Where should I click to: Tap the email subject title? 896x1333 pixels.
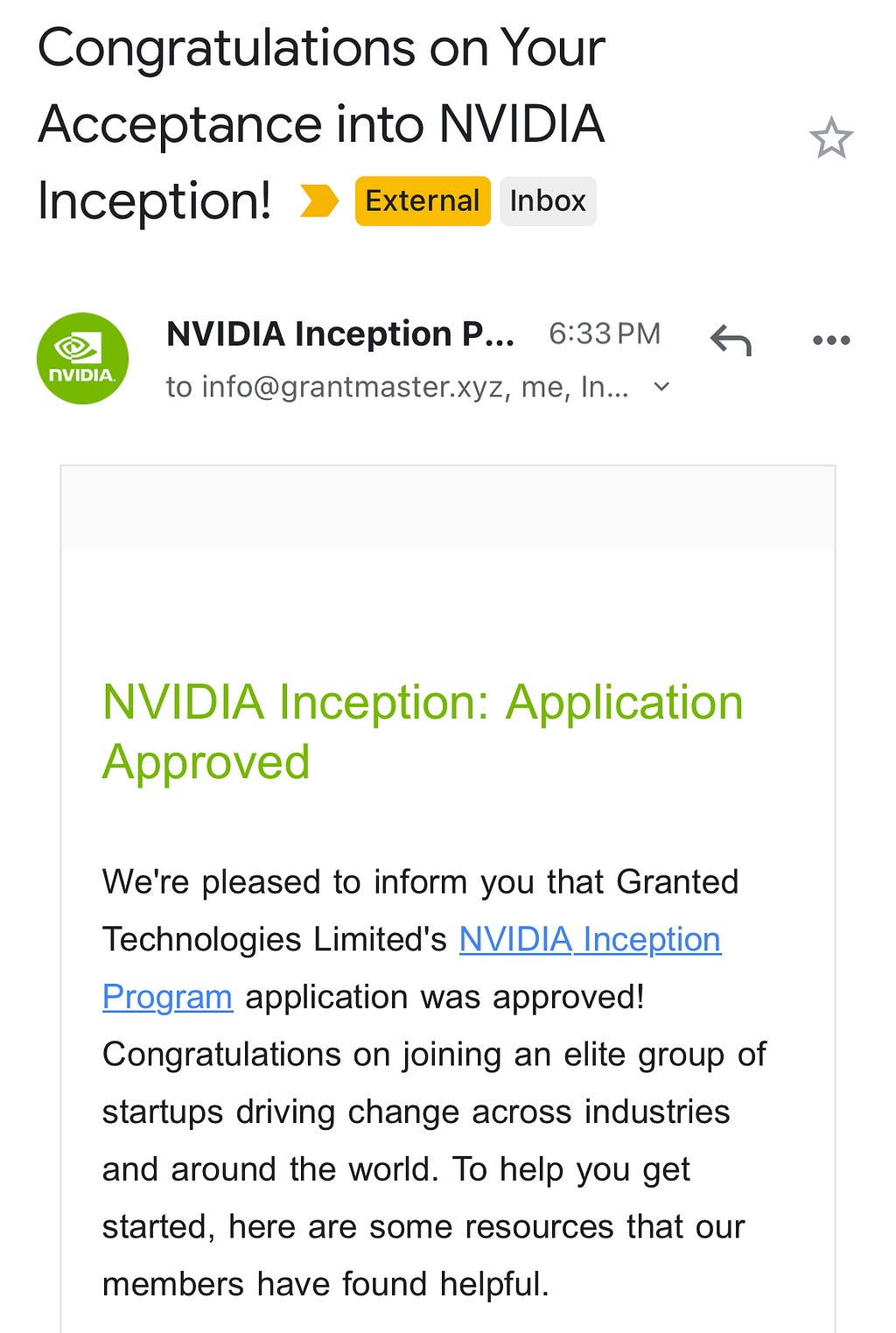[322, 123]
